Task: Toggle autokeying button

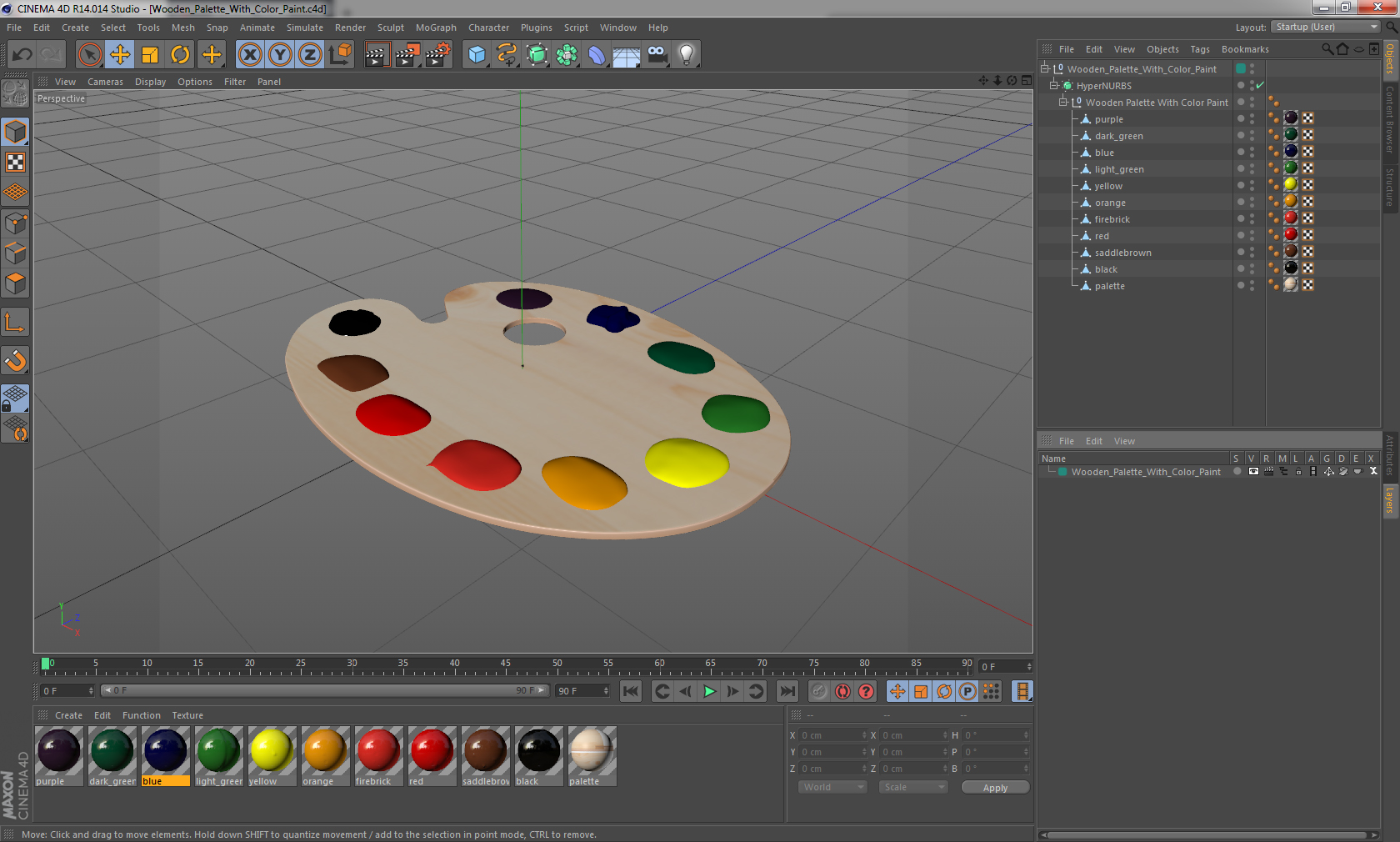Action: (x=843, y=691)
